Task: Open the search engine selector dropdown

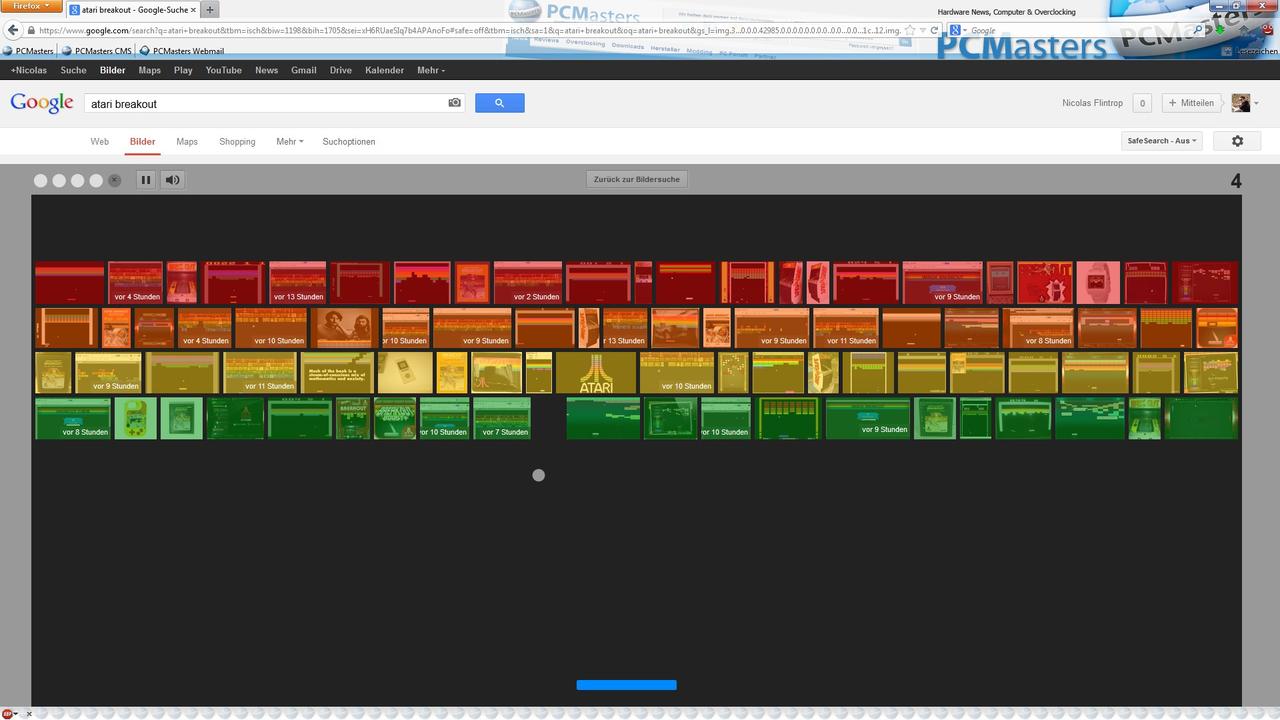Action: [x=958, y=31]
